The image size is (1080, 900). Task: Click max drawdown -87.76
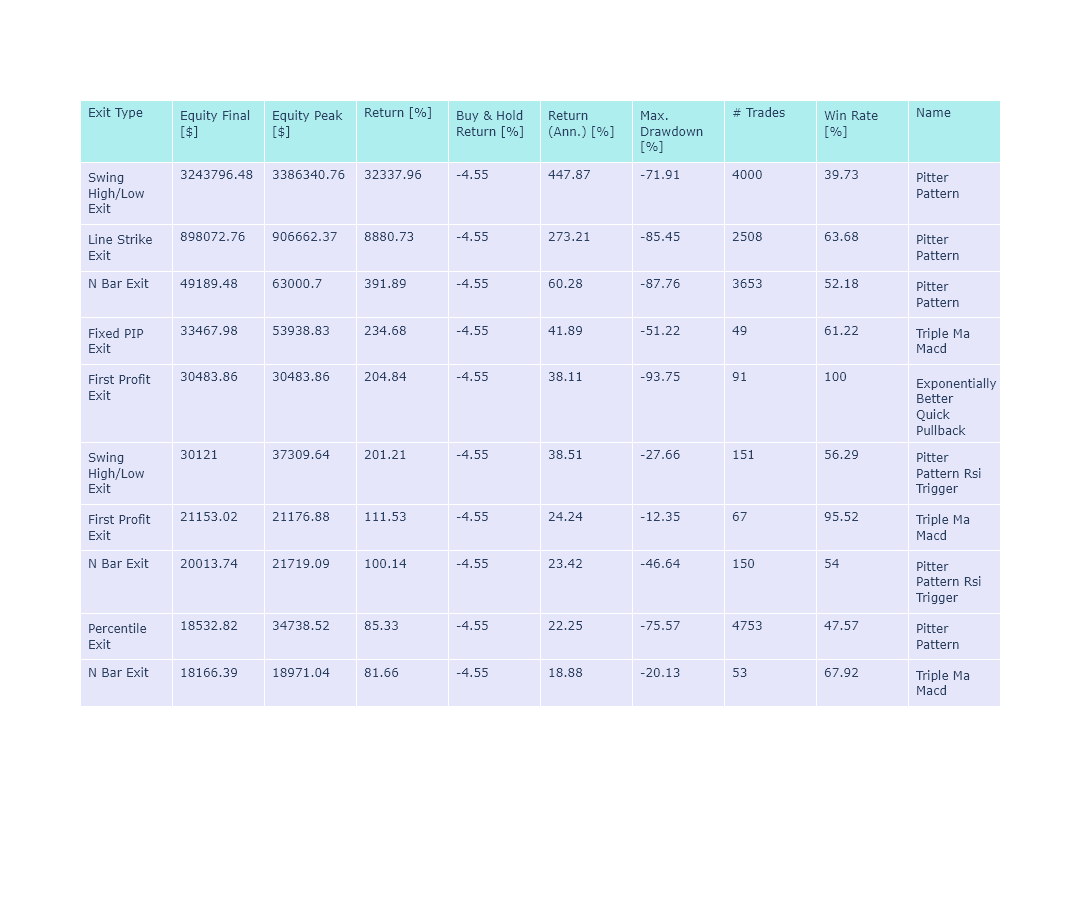pyautogui.click(x=659, y=284)
